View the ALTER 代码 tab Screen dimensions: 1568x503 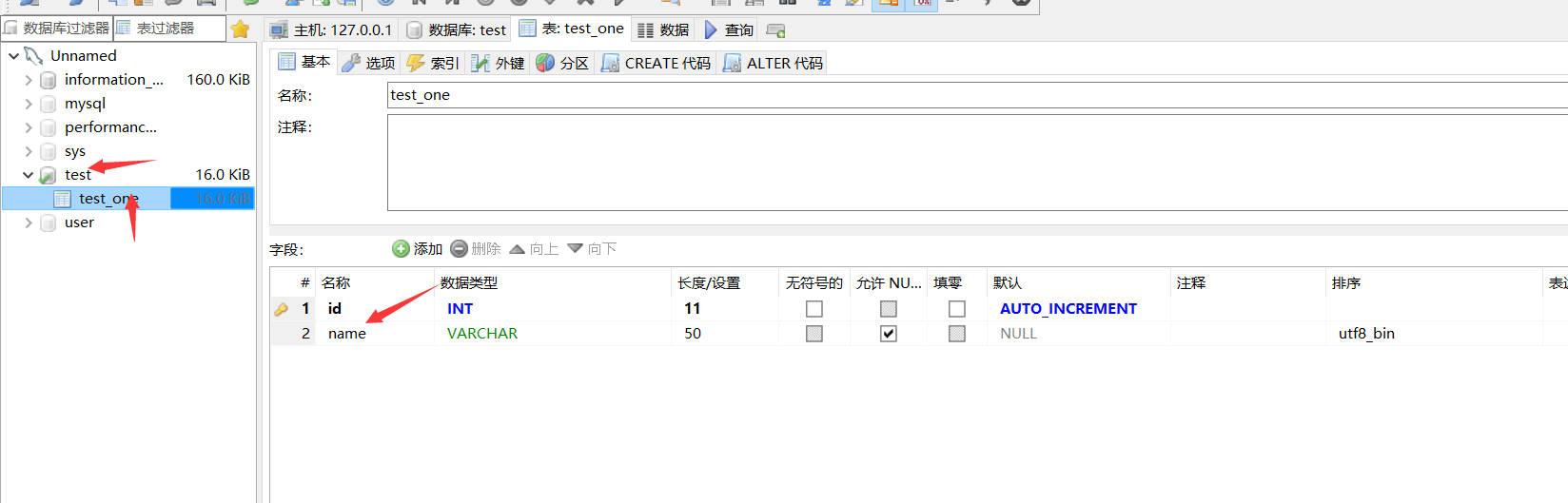click(774, 64)
